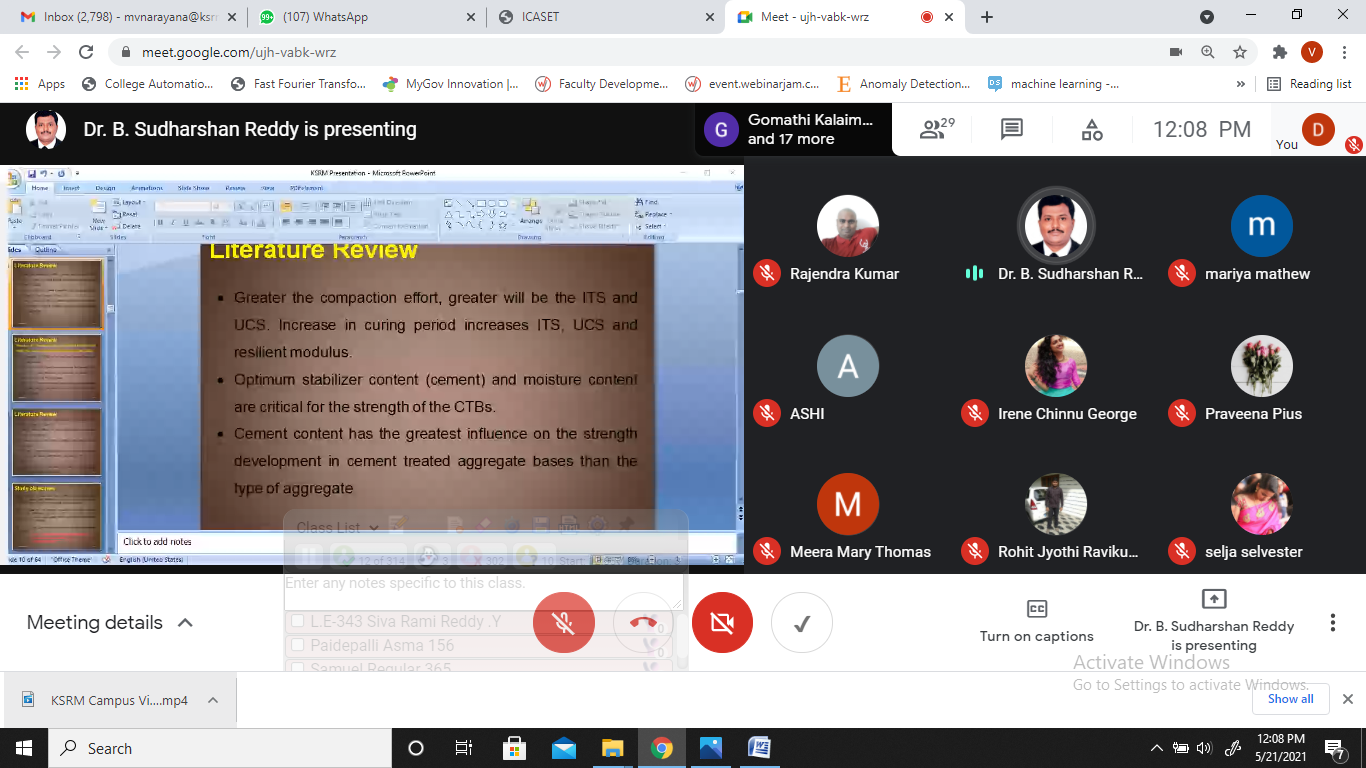Open Windows notification center icon
1366x768 pixels.
[x=1335, y=748]
